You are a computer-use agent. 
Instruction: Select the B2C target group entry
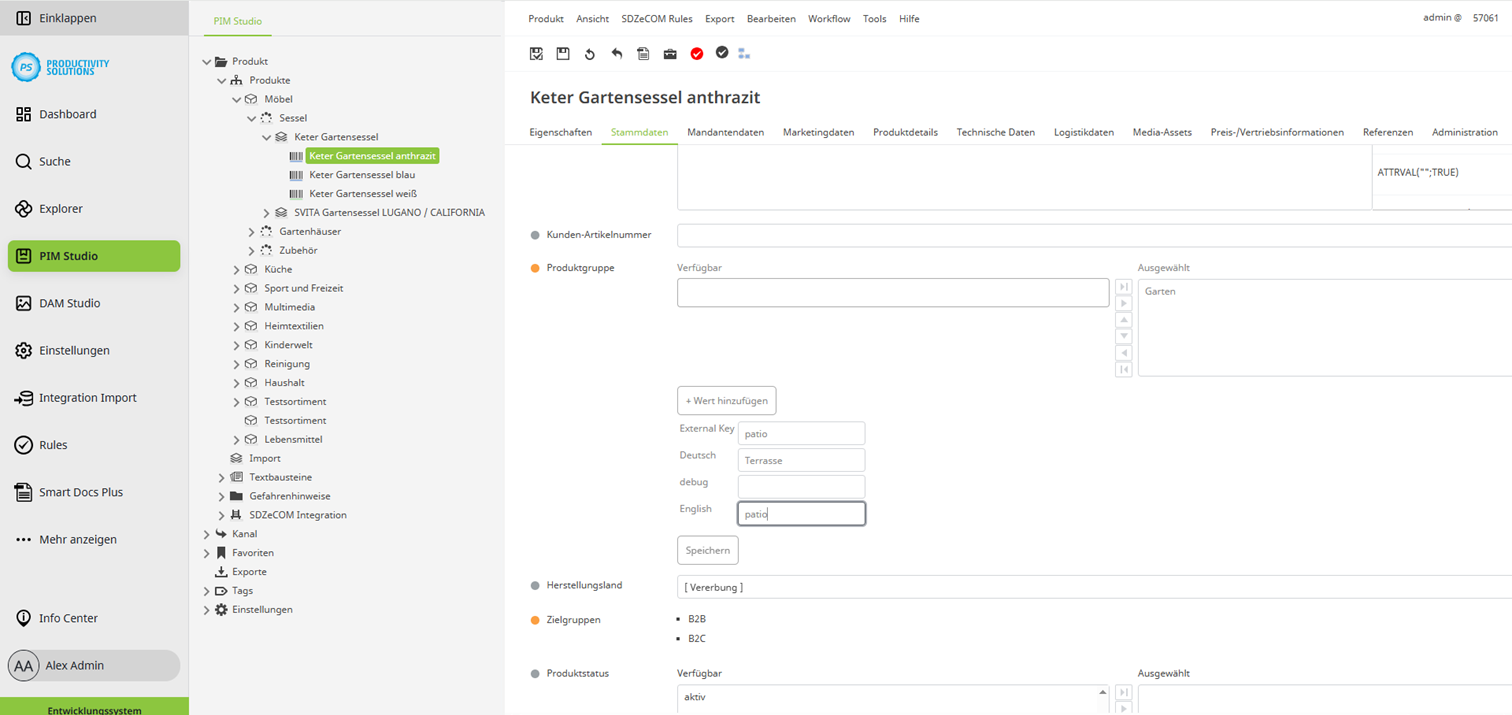pos(696,638)
